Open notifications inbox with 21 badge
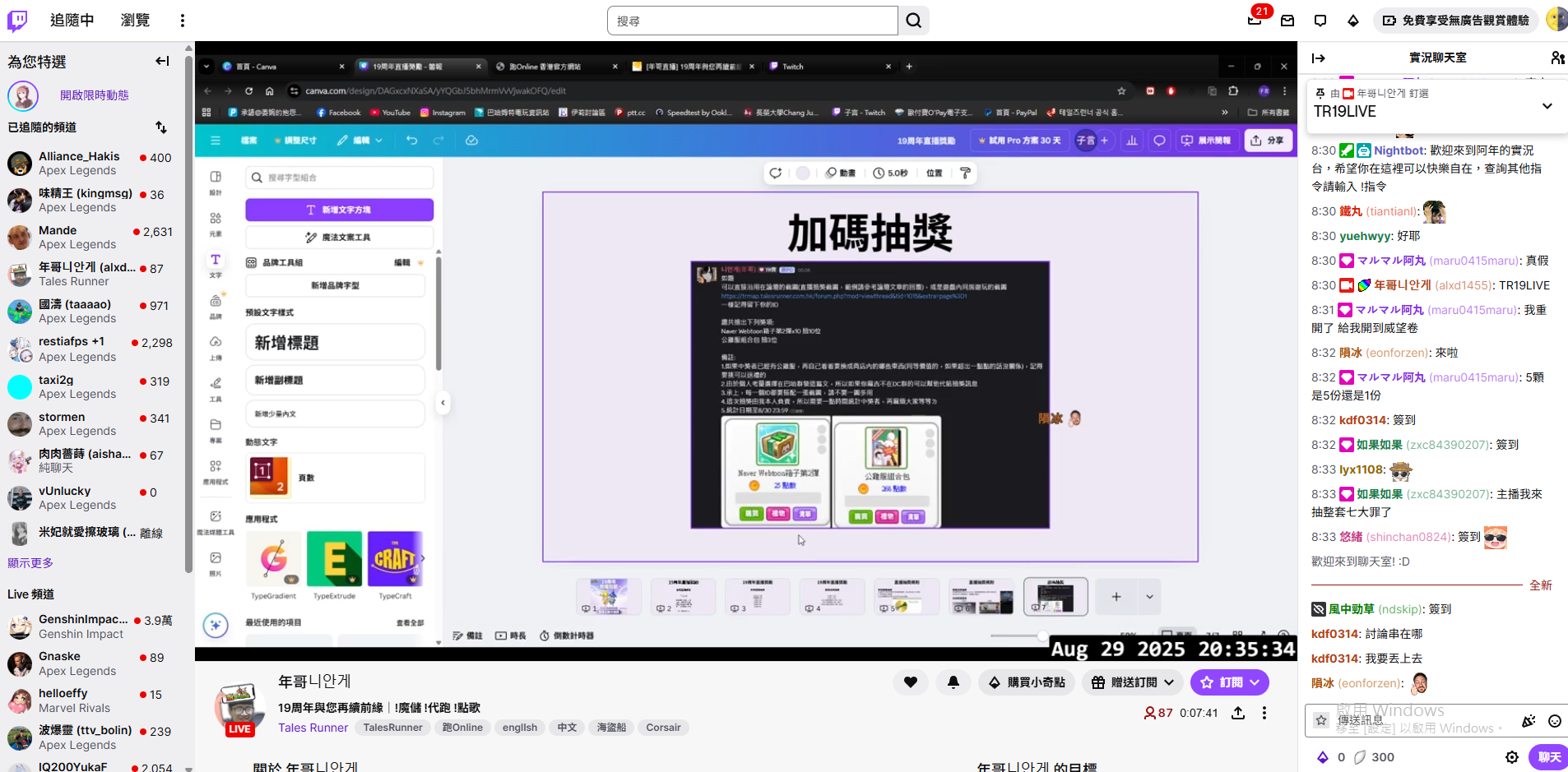This screenshot has height=772, width=1568. (x=1255, y=21)
